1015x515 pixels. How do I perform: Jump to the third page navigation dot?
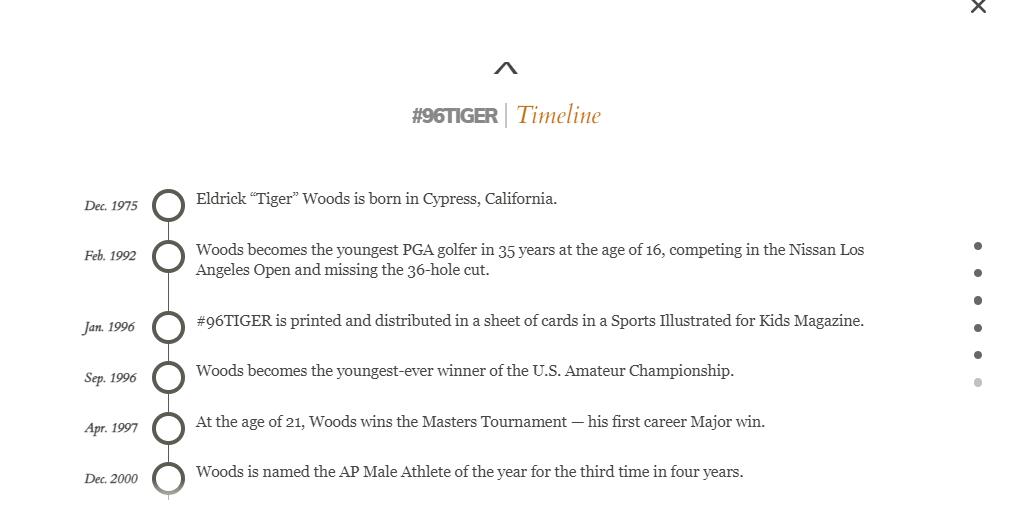click(x=978, y=300)
